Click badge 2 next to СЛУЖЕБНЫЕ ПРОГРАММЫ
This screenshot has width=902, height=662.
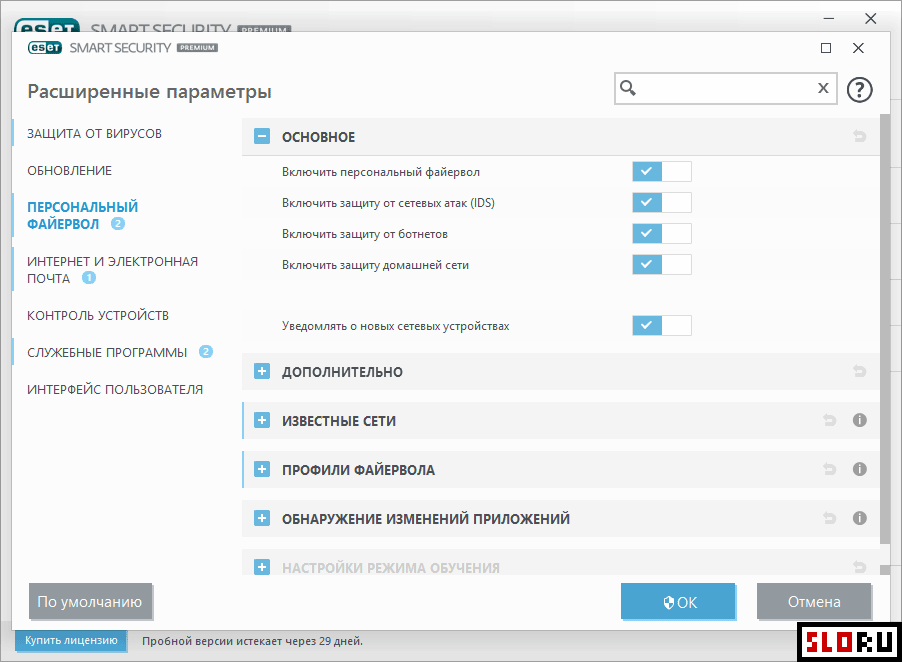pyautogui.click(x=206, y=351)
